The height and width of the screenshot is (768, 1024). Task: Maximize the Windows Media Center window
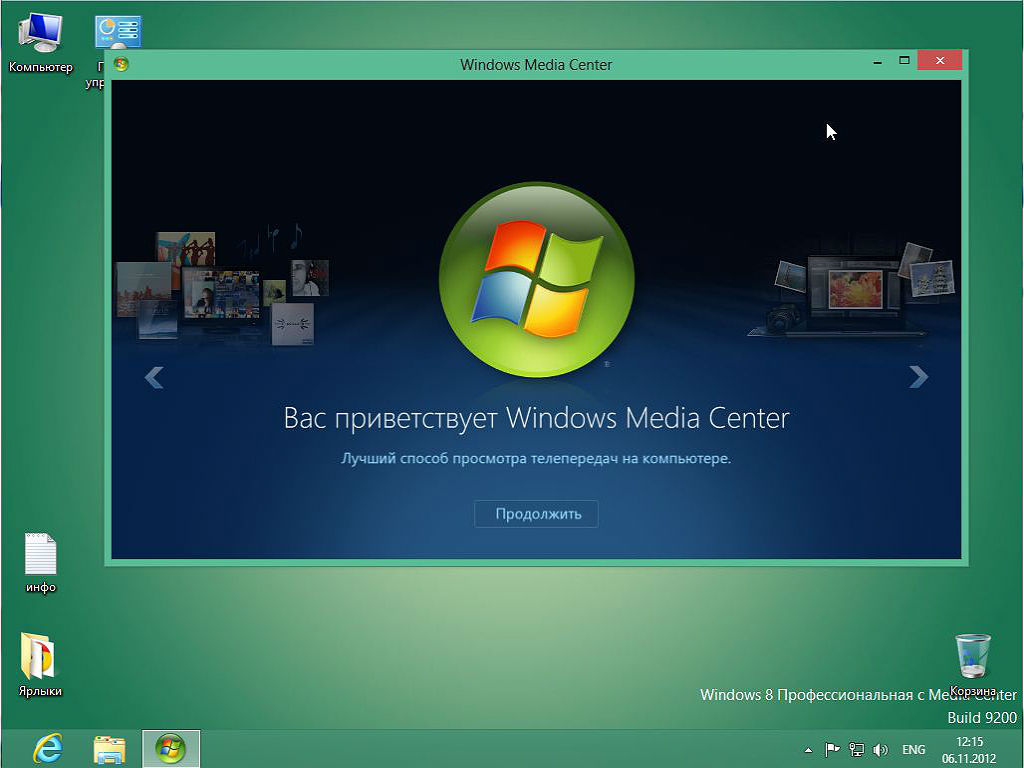(x=904, y=61)
